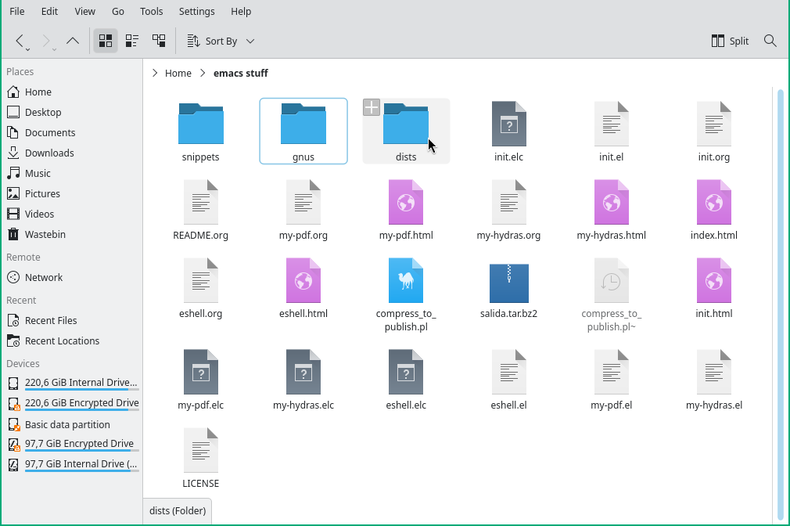The image size is (790, 526).
Task: Click the Search magnifier icon
Action: (770, 41)
